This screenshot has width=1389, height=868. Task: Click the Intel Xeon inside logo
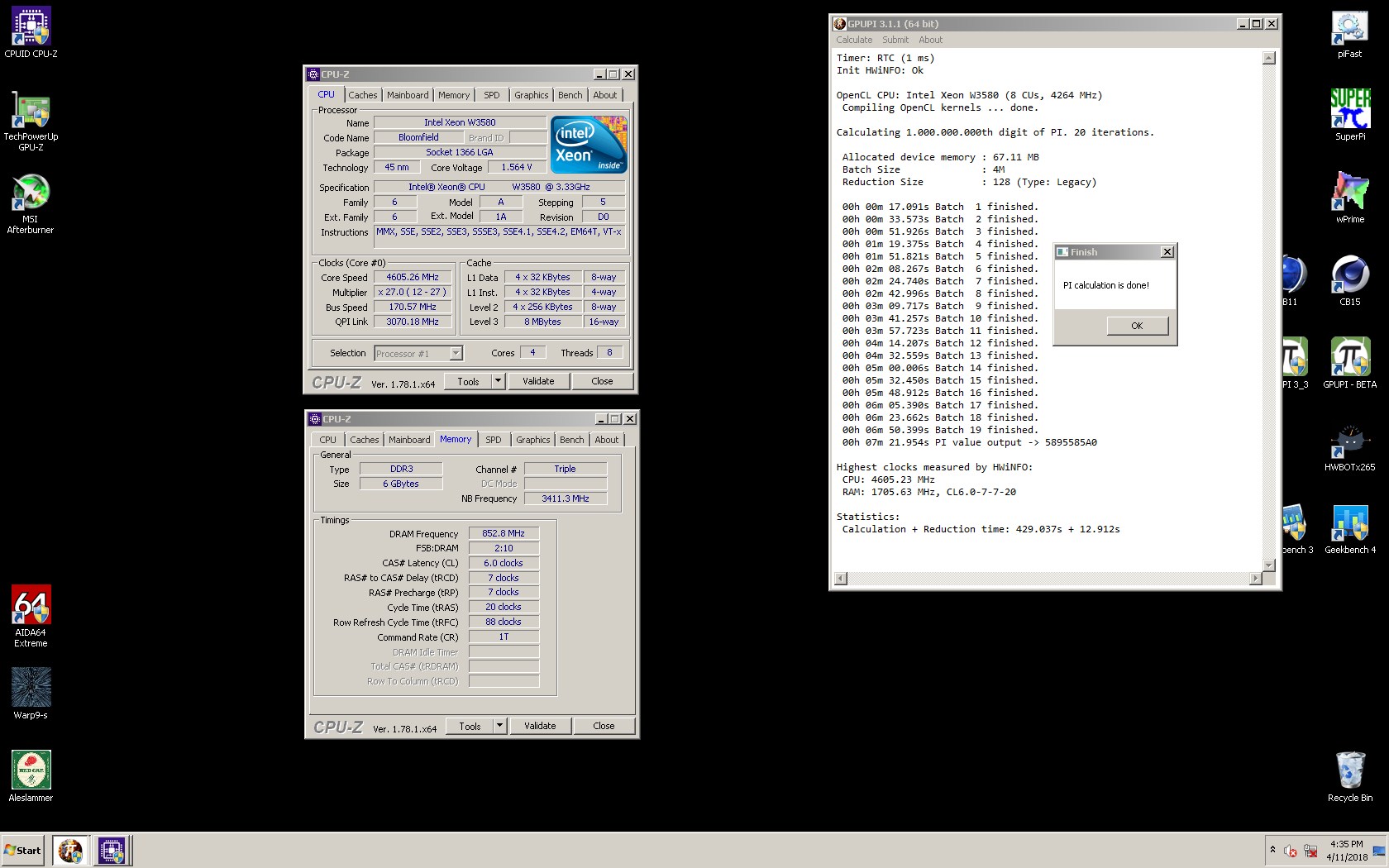(589, 144)
